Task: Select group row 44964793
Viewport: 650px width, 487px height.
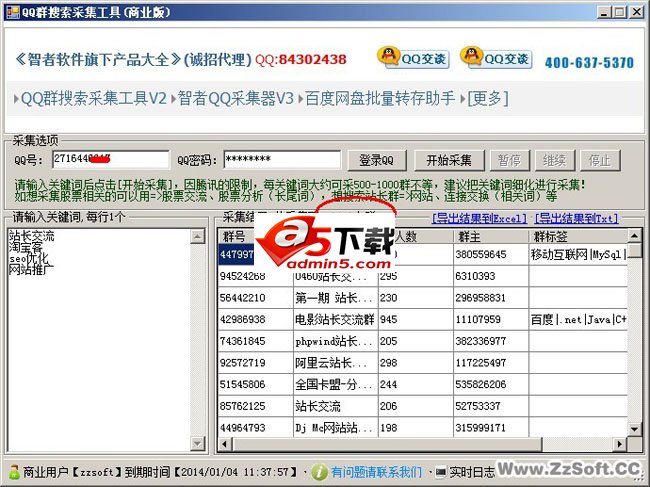Action: click(422, 427)
